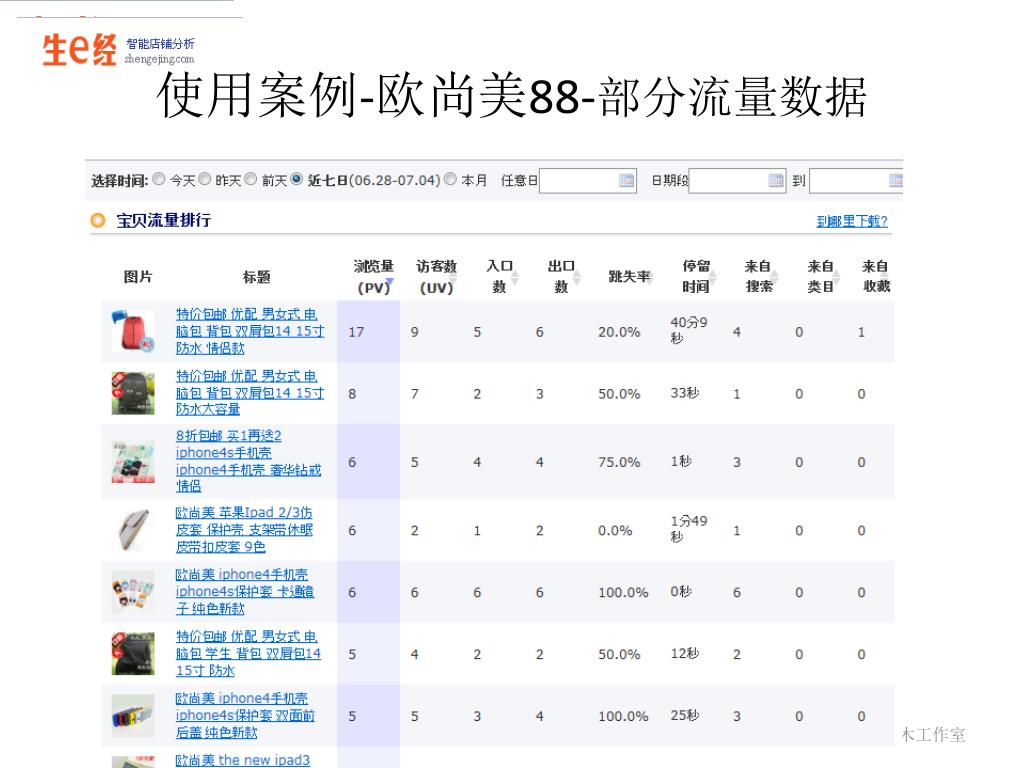Open link 特价包邮 优配 男女式 电脑包 情侣款
This screenshot has width=1024, height=768.
[249, 331]
